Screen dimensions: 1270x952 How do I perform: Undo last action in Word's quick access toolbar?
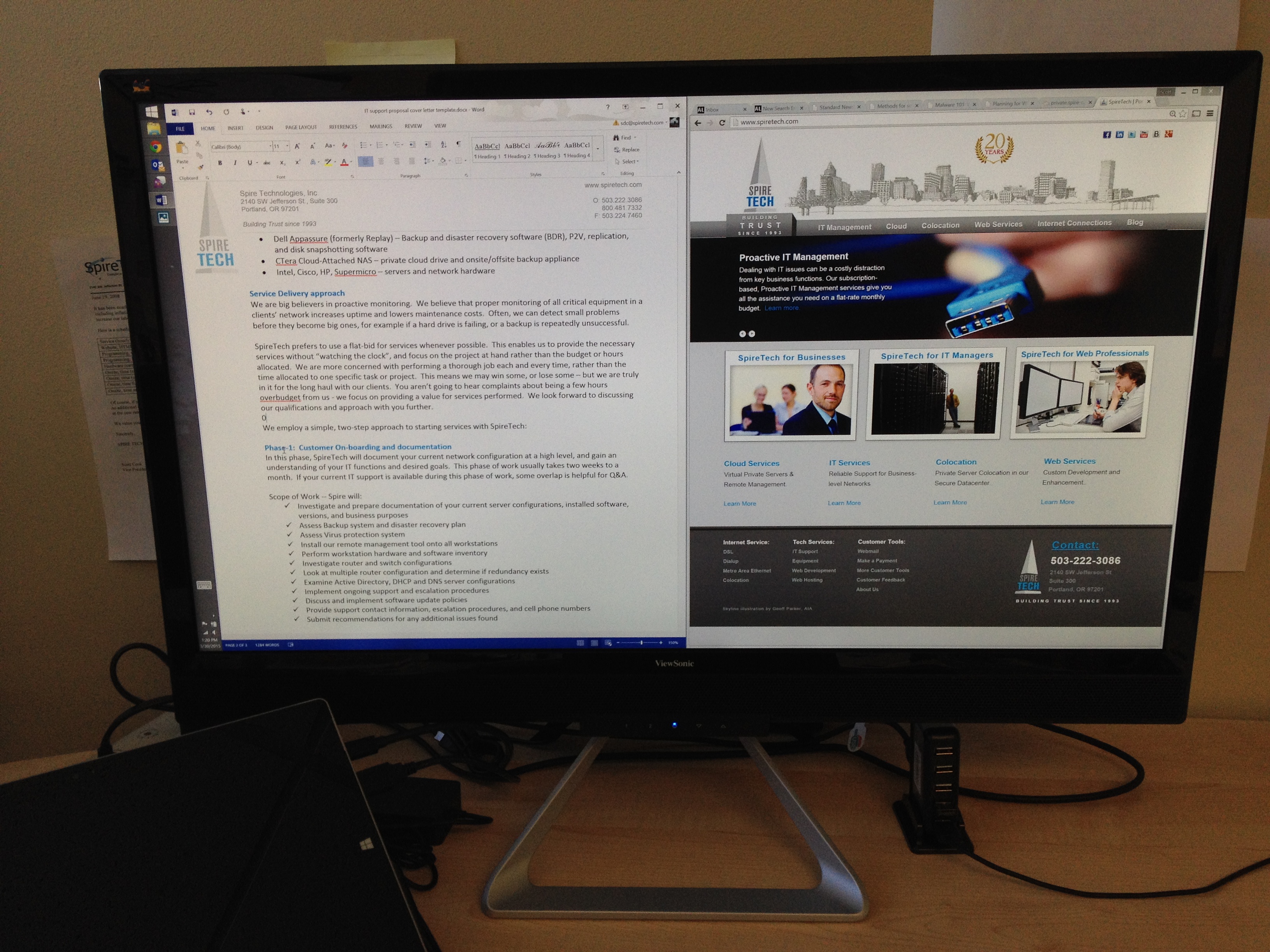pos(210,112)
